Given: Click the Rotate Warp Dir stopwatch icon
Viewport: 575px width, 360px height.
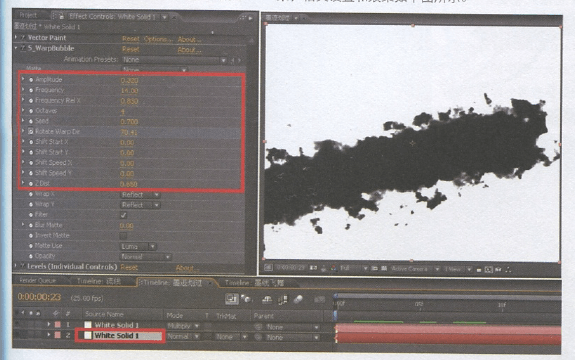Looking at the screenshot, I should pyautogui.click(x=31, y=131).
